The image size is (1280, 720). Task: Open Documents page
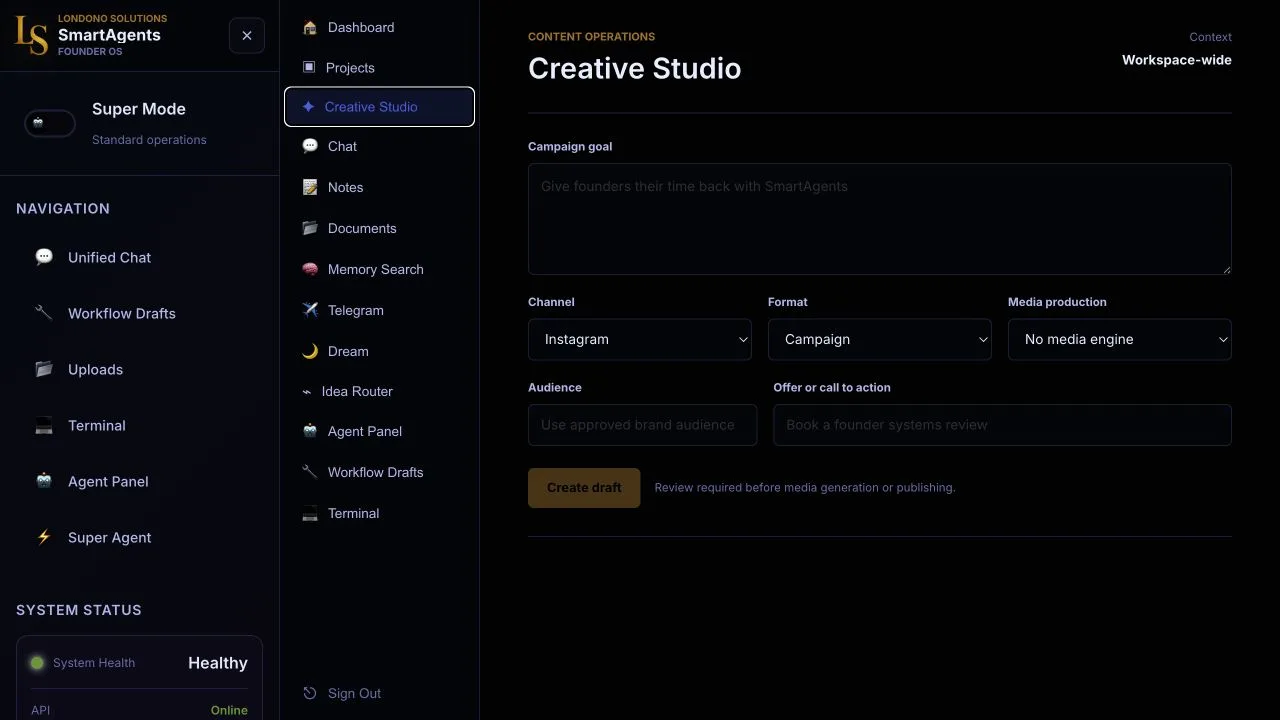click(x=379, y=228)
